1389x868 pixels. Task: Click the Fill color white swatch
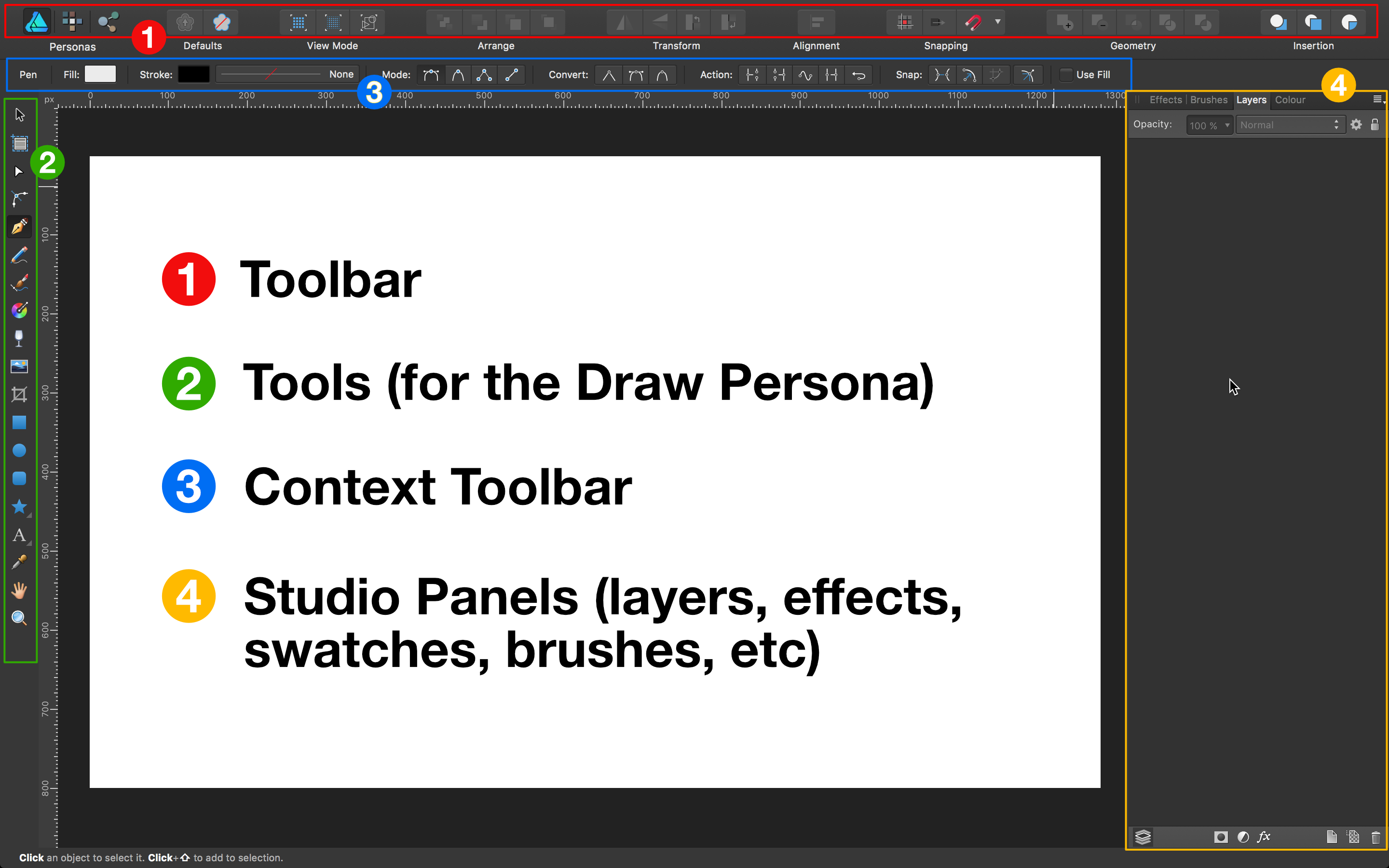click(100, 74)
